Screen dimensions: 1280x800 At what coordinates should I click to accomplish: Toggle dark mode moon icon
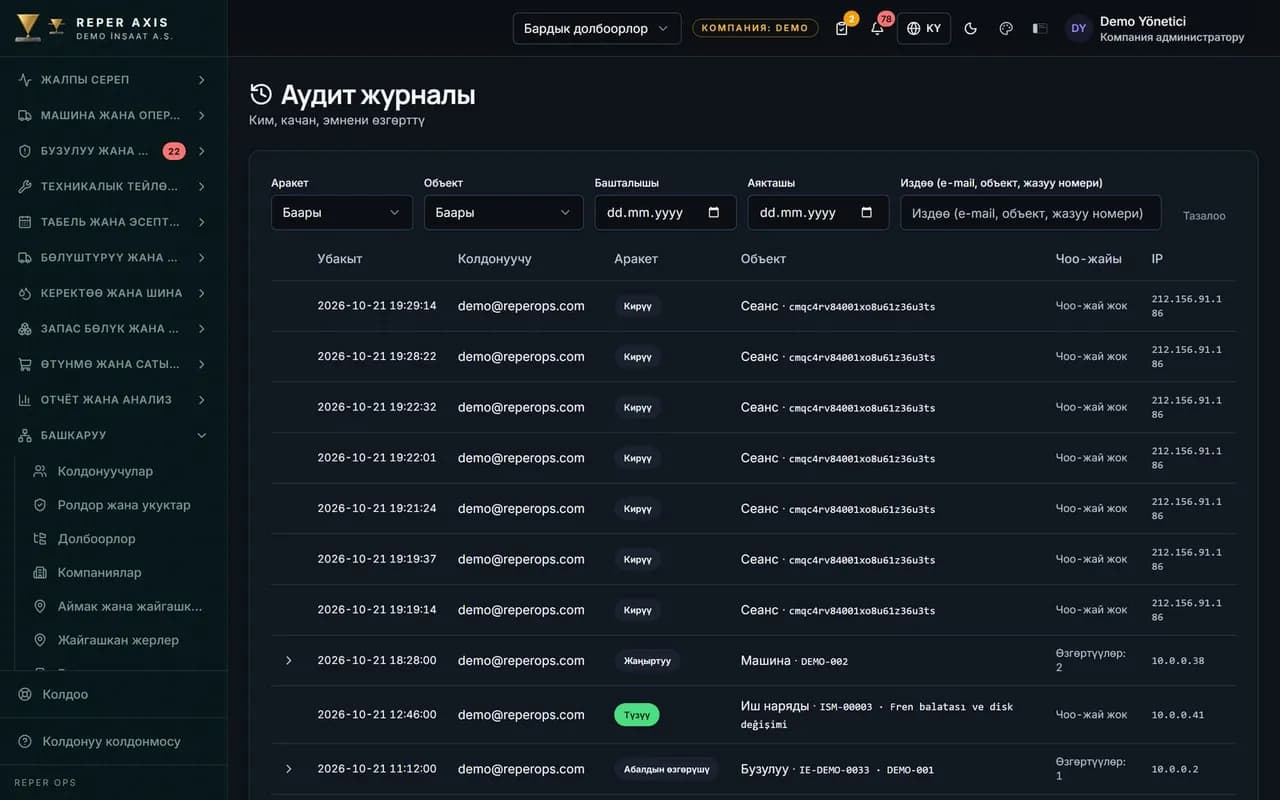(x=970, y=28)
